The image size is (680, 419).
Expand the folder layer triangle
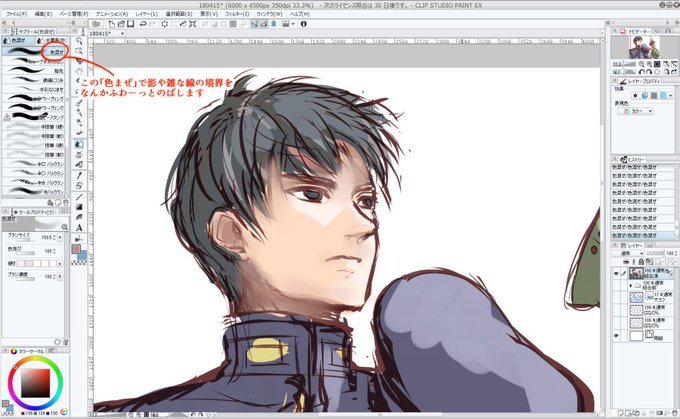(631, 285)
